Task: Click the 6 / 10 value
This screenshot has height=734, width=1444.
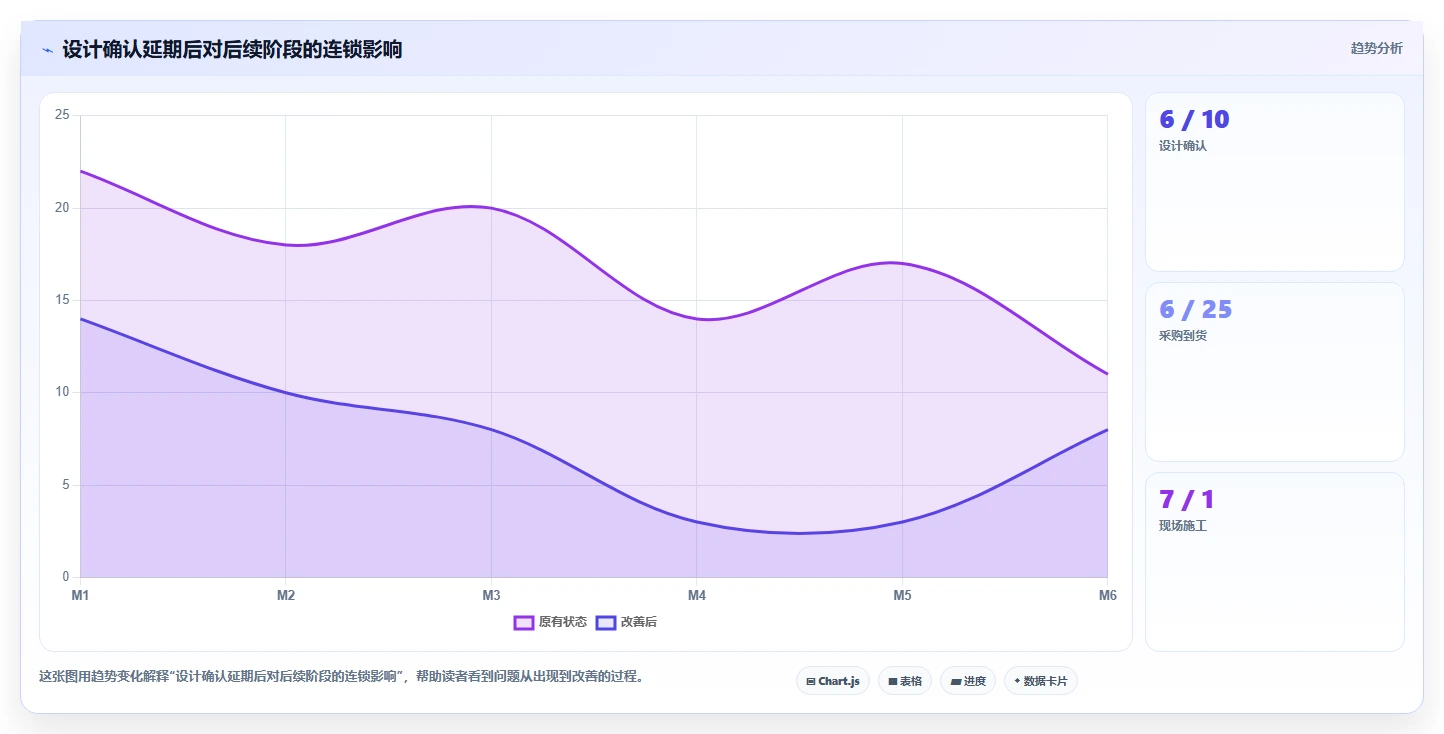Action: 1194,120
